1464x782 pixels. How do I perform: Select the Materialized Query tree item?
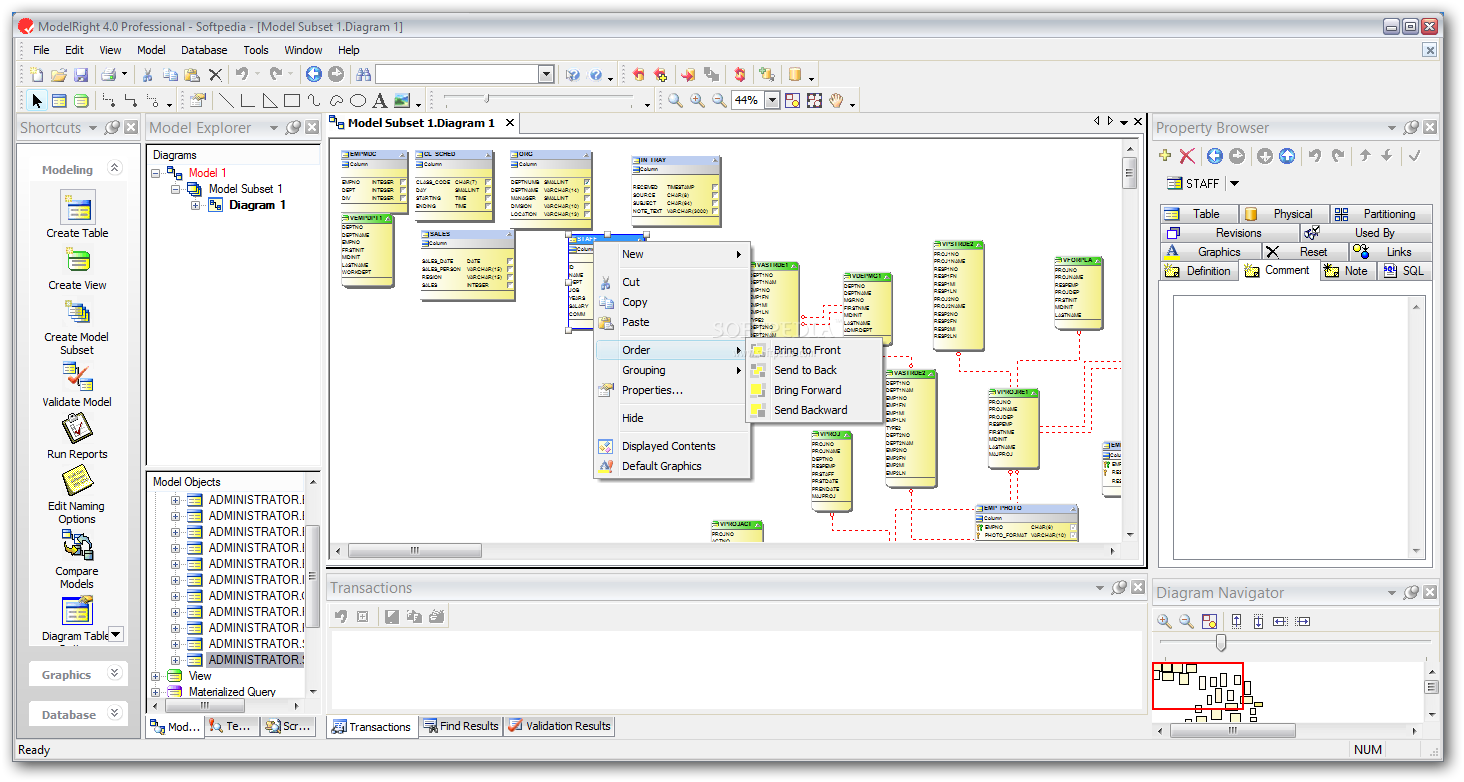(232, 692)
